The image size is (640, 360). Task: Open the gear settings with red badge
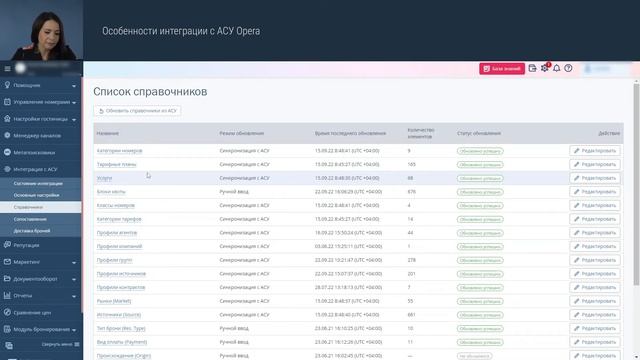545,68
